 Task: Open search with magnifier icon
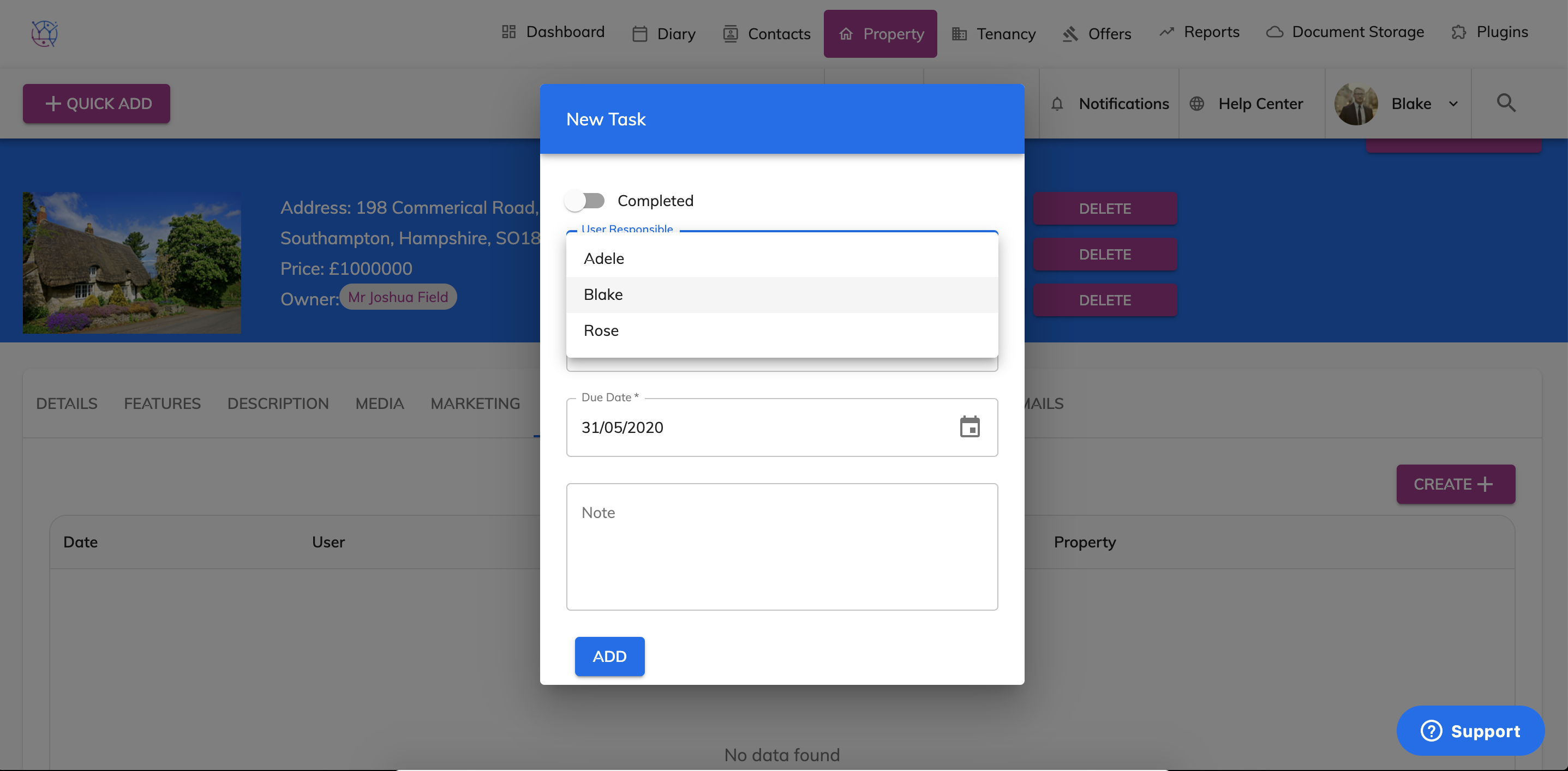tap(1505, 103)
